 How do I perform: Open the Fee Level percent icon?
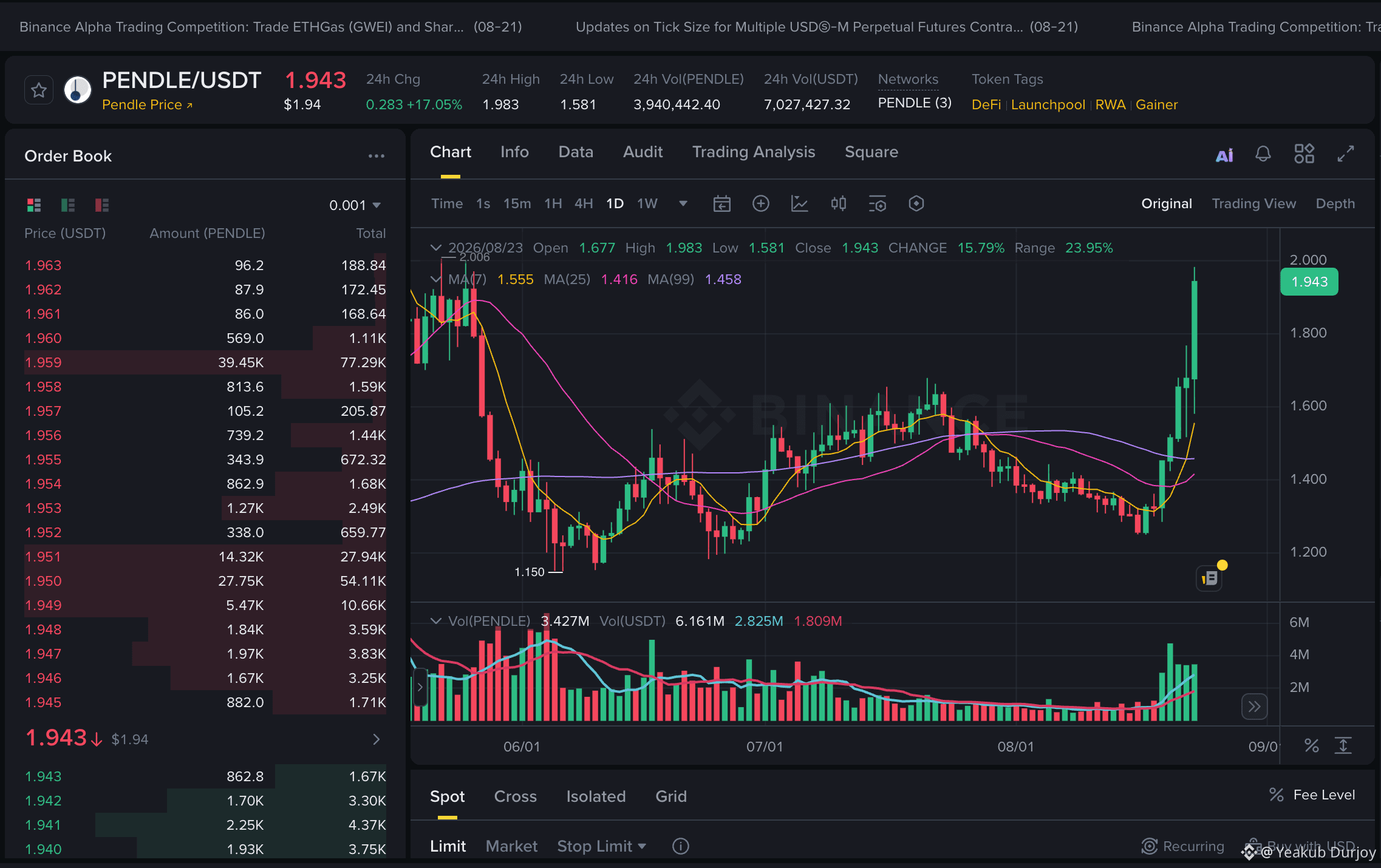pyautogui.click(x=1277, y=795)
